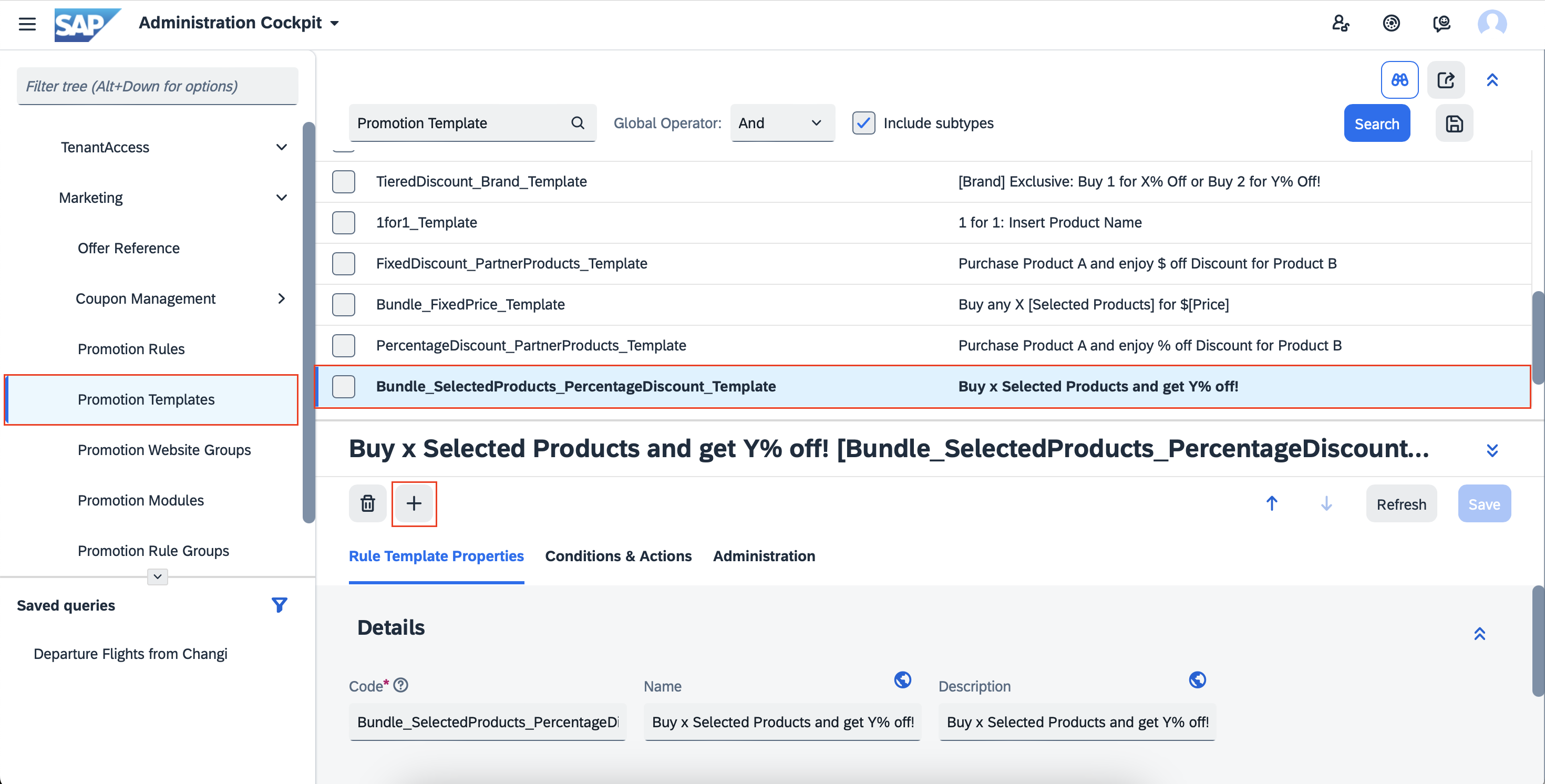This screenshot has width=1545, height=784.
Task: Click the Description input field
Action: 1077,722
